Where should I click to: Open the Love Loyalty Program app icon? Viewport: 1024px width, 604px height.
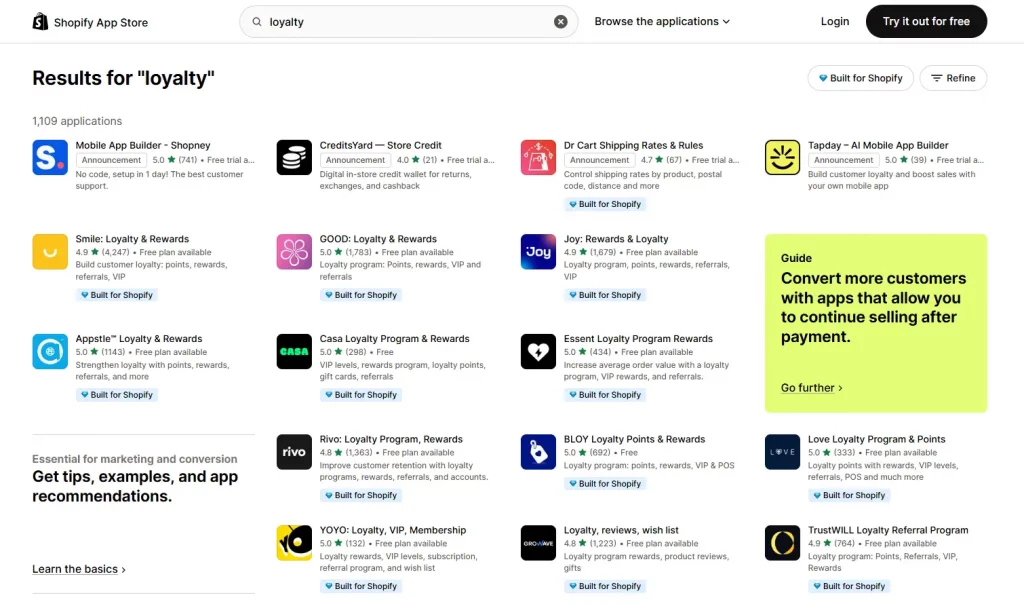tap(782, 452)
